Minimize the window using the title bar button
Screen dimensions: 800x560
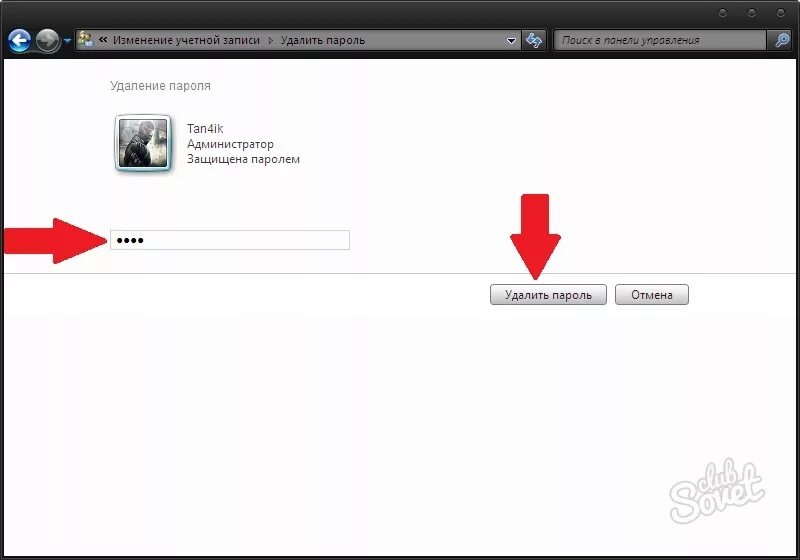[722, 13]
